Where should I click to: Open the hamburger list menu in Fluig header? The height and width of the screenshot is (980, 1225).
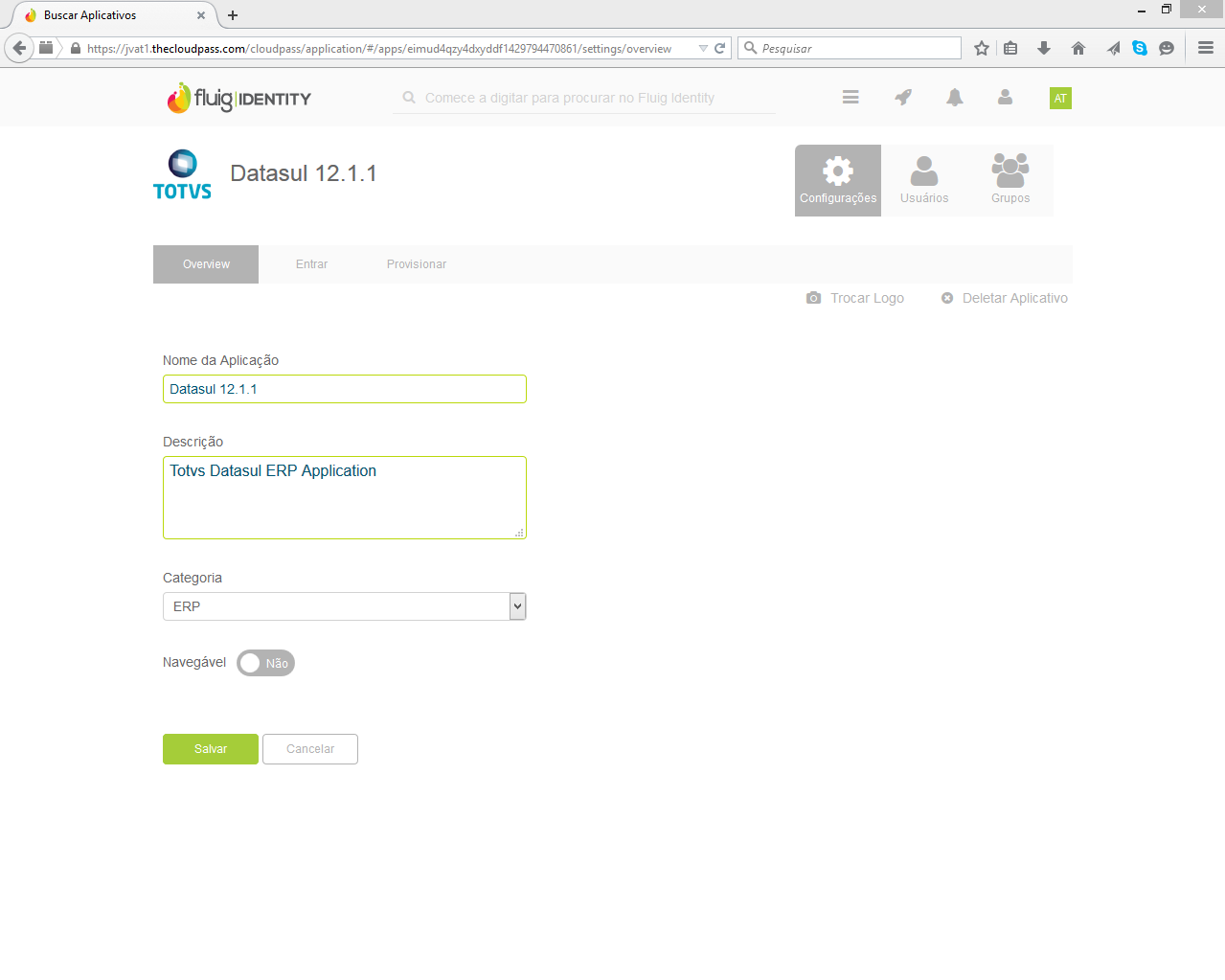(x=851, y=98)
